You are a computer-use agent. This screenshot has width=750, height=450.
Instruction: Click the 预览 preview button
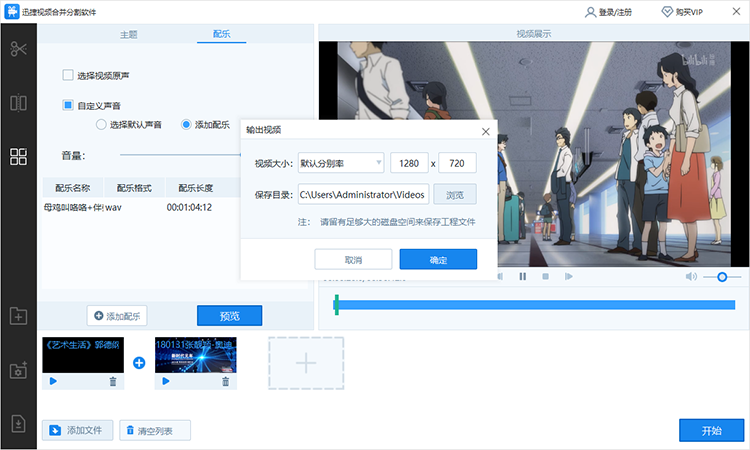pos(230,316)
